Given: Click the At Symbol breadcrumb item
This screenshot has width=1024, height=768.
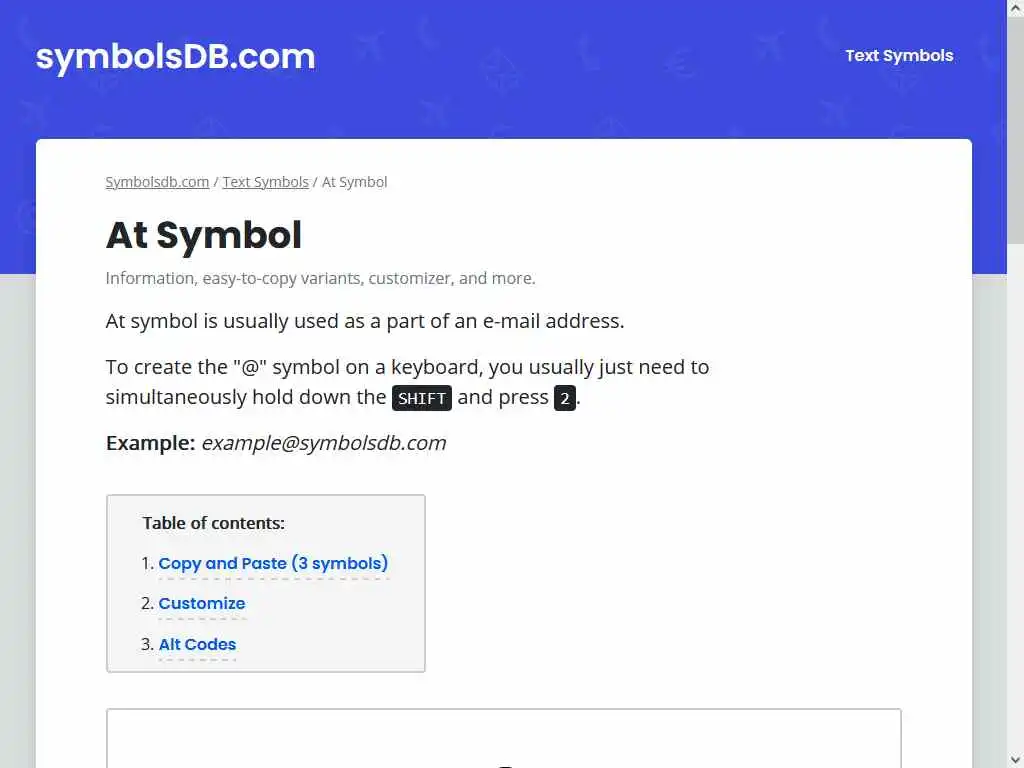Looking at the screenshot, I should [354, 182].
